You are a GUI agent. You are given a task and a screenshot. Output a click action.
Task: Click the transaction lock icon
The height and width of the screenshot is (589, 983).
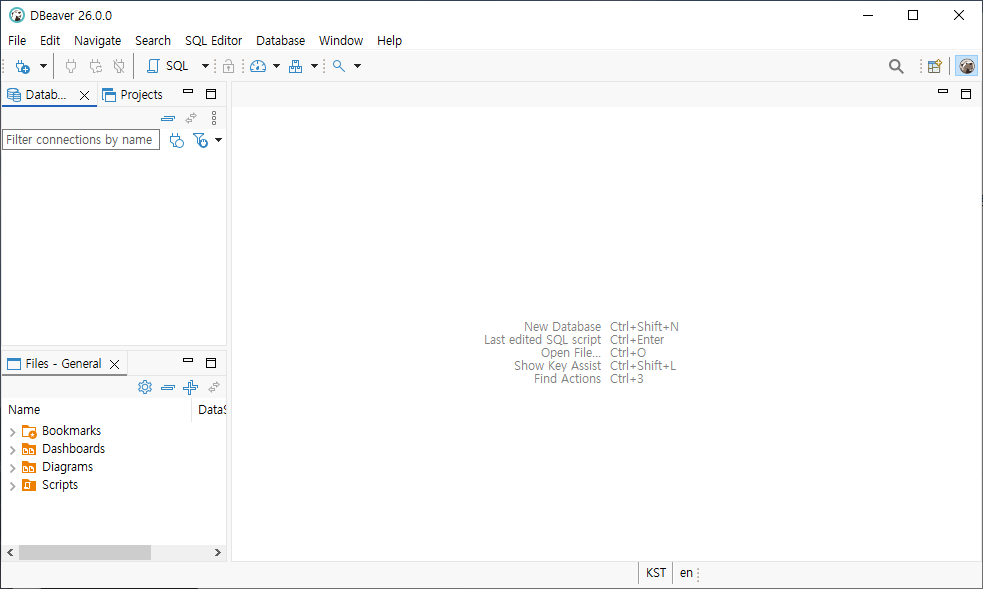[x=229, y=66]
